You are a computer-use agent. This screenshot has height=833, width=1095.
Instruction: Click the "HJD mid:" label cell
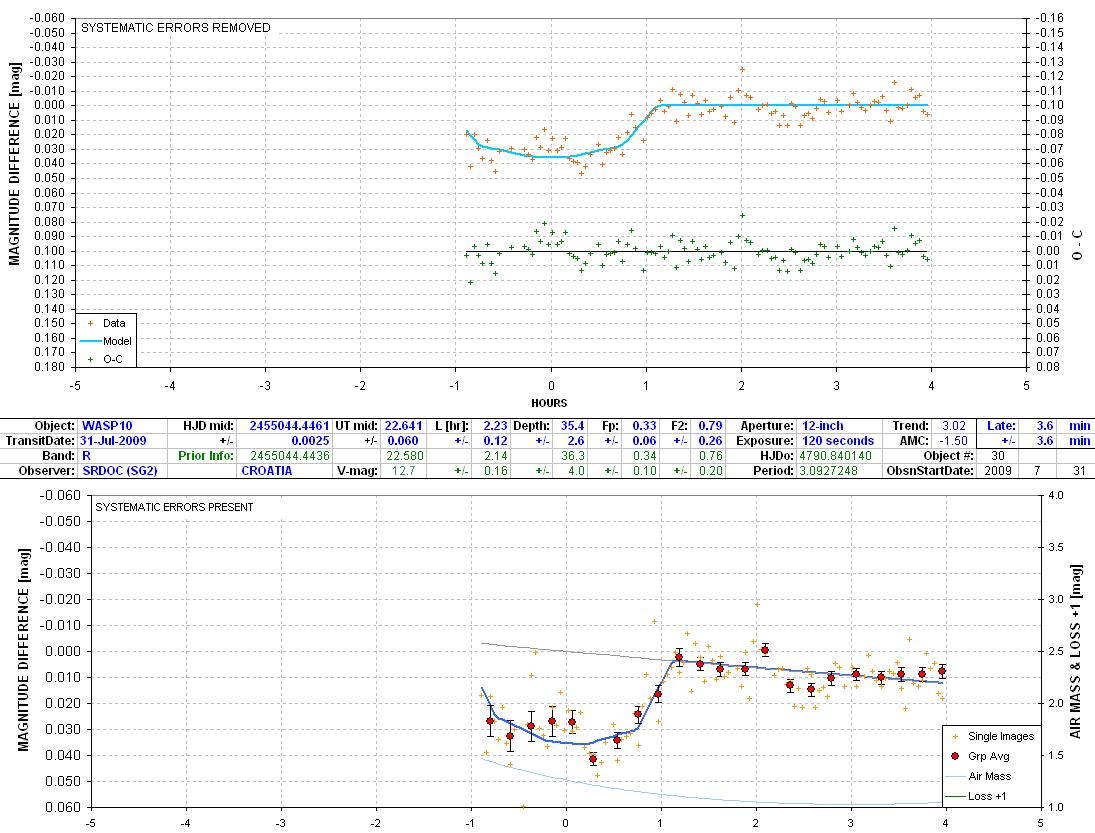pos(207,426)
